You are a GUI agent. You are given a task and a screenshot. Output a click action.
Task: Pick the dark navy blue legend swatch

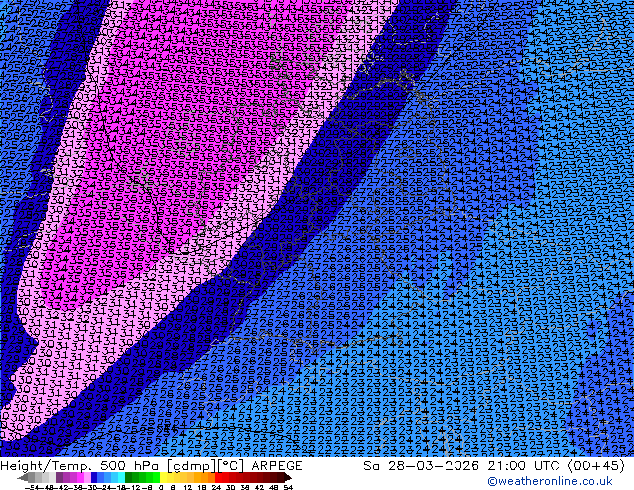[x=94, y=477]
